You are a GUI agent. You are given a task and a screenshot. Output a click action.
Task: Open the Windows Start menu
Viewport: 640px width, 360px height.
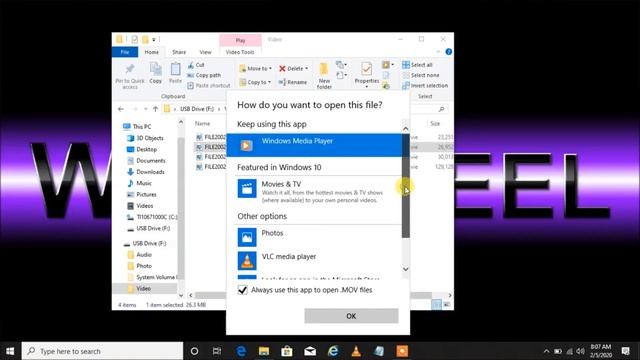coord(10,351)
